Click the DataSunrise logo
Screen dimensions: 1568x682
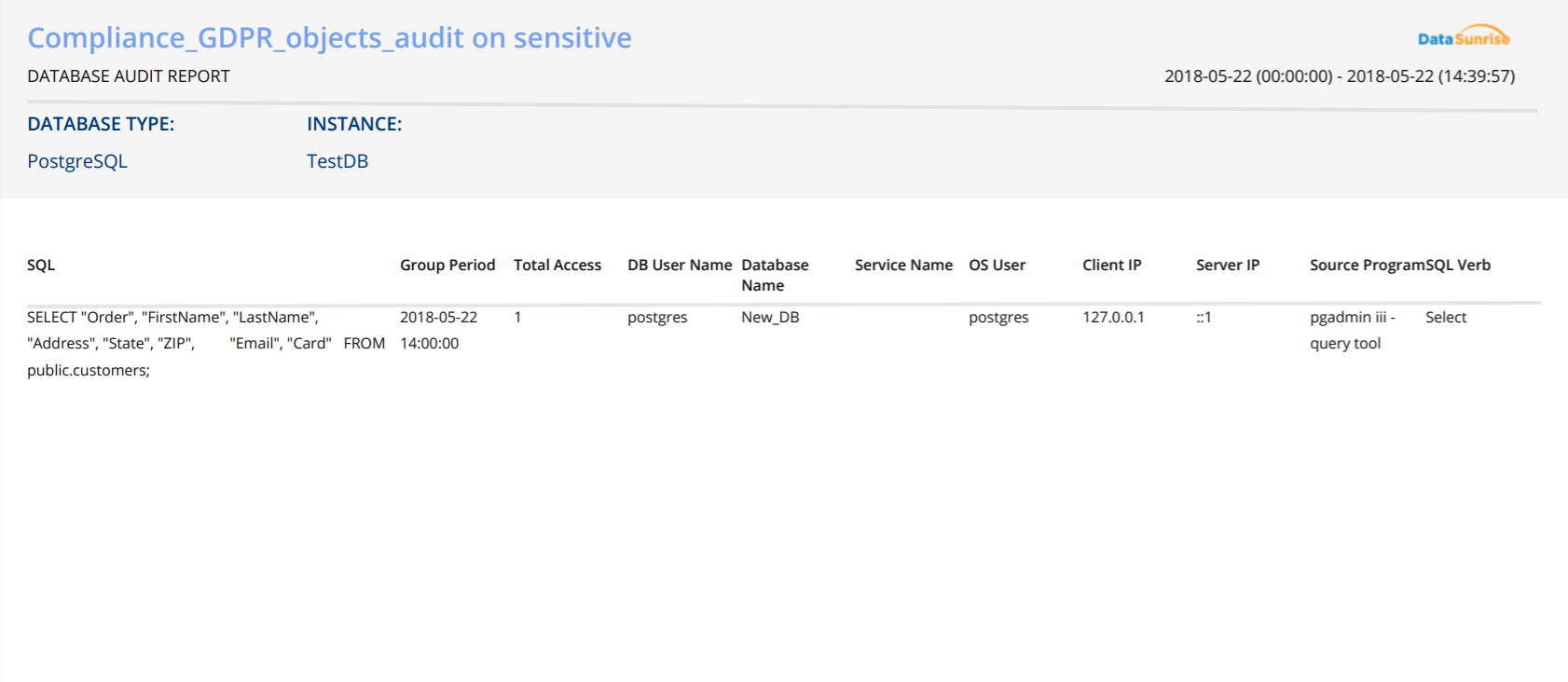coord(1463,37)
